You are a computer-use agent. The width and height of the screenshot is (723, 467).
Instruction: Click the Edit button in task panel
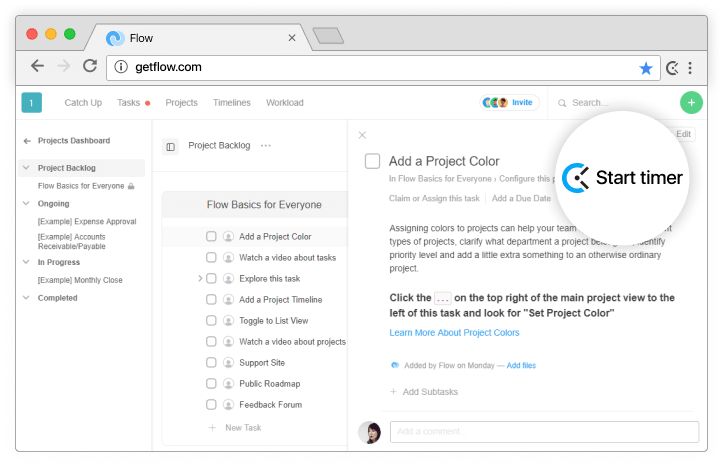coord(683,134)
